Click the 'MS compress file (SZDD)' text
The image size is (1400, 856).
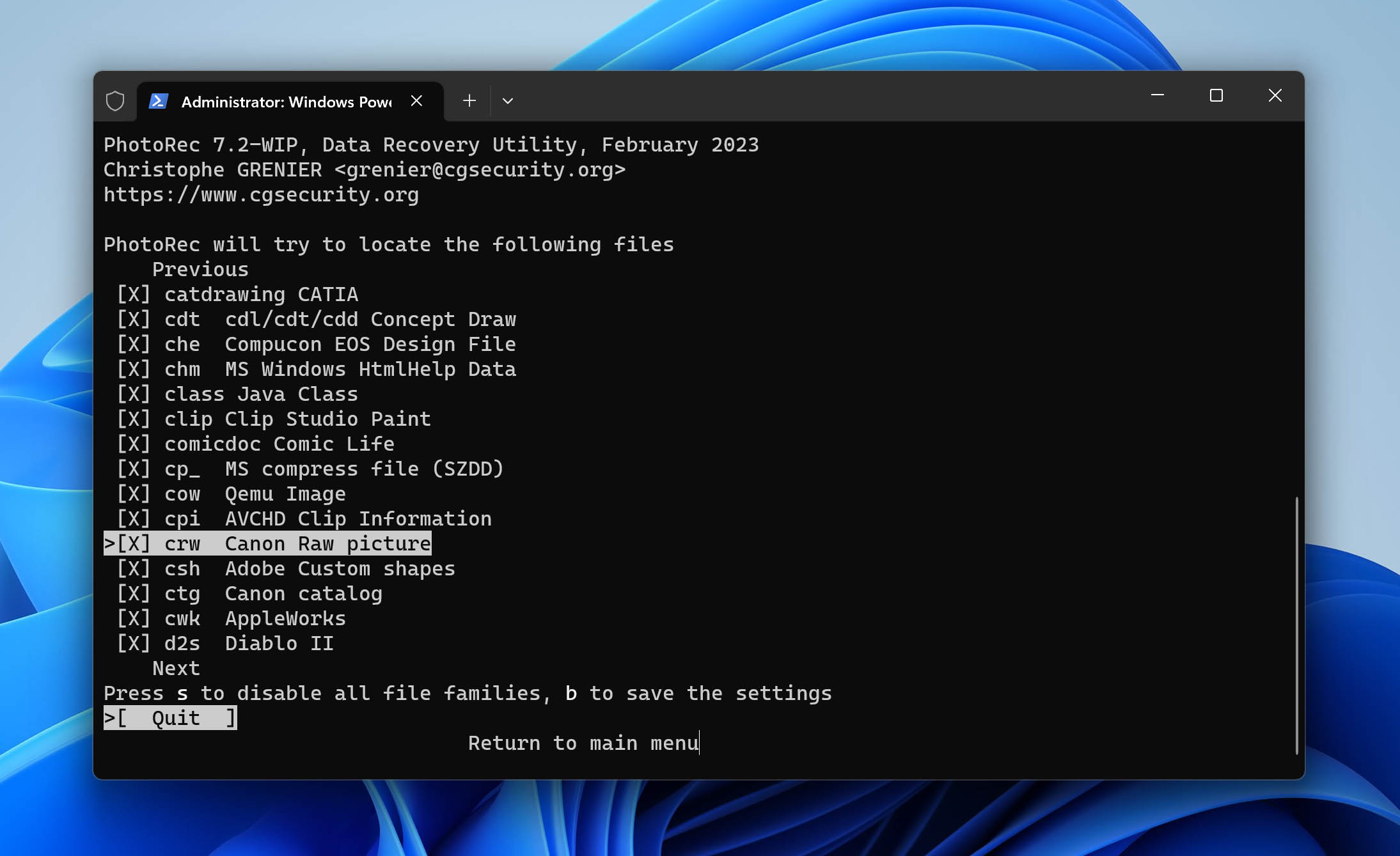coord(364,469)
